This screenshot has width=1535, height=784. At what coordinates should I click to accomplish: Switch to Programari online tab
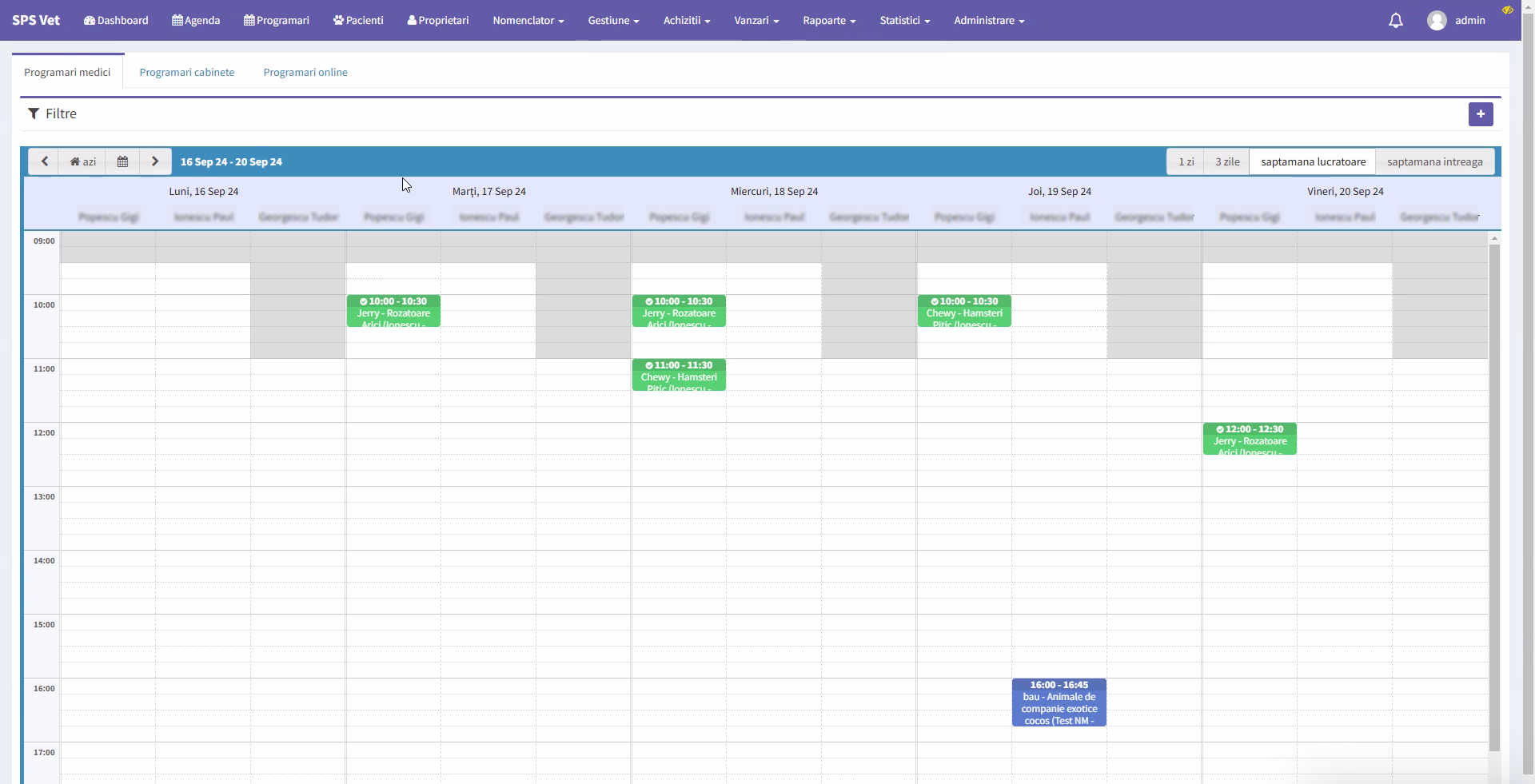[305, 73]
